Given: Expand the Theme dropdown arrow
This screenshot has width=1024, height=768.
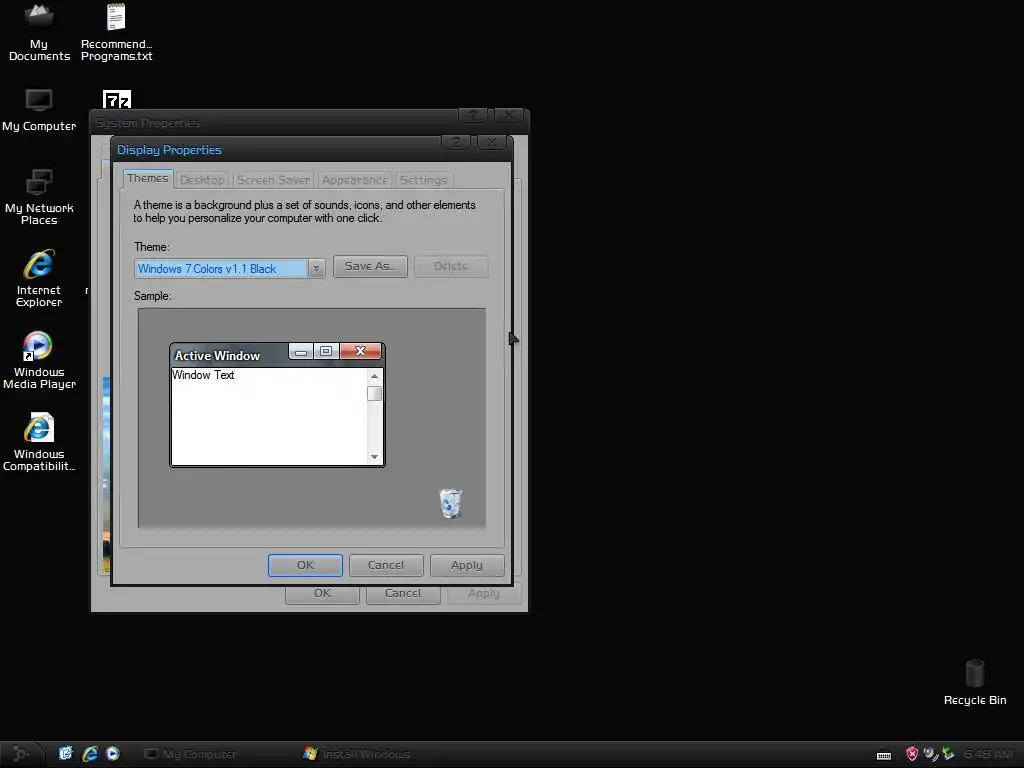Looking at the screenshot, I should [316, 268].
